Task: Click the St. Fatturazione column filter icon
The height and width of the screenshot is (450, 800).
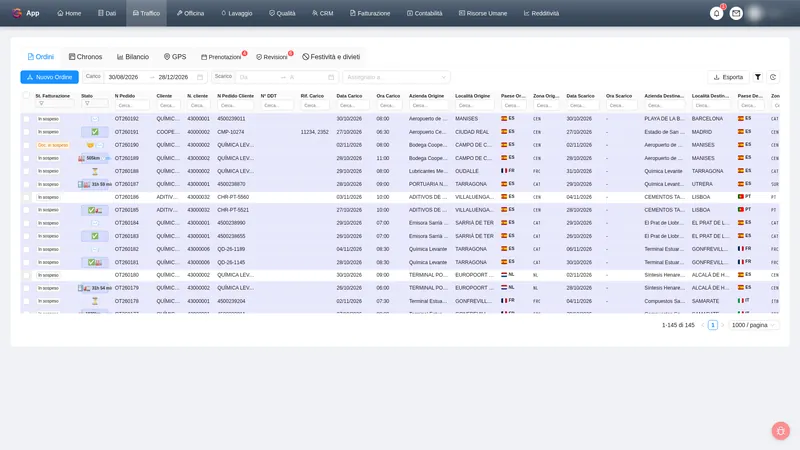Action: [x=41, y=104]
